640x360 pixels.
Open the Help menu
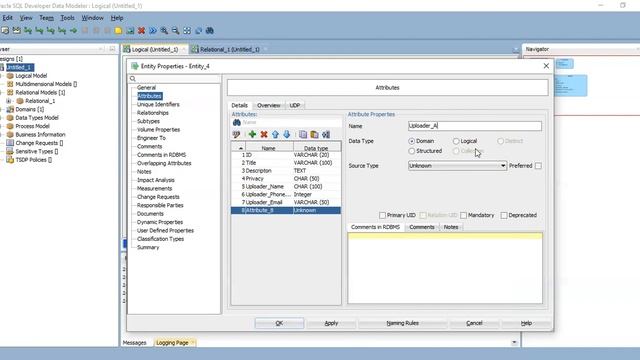click(x=117, y=18)
